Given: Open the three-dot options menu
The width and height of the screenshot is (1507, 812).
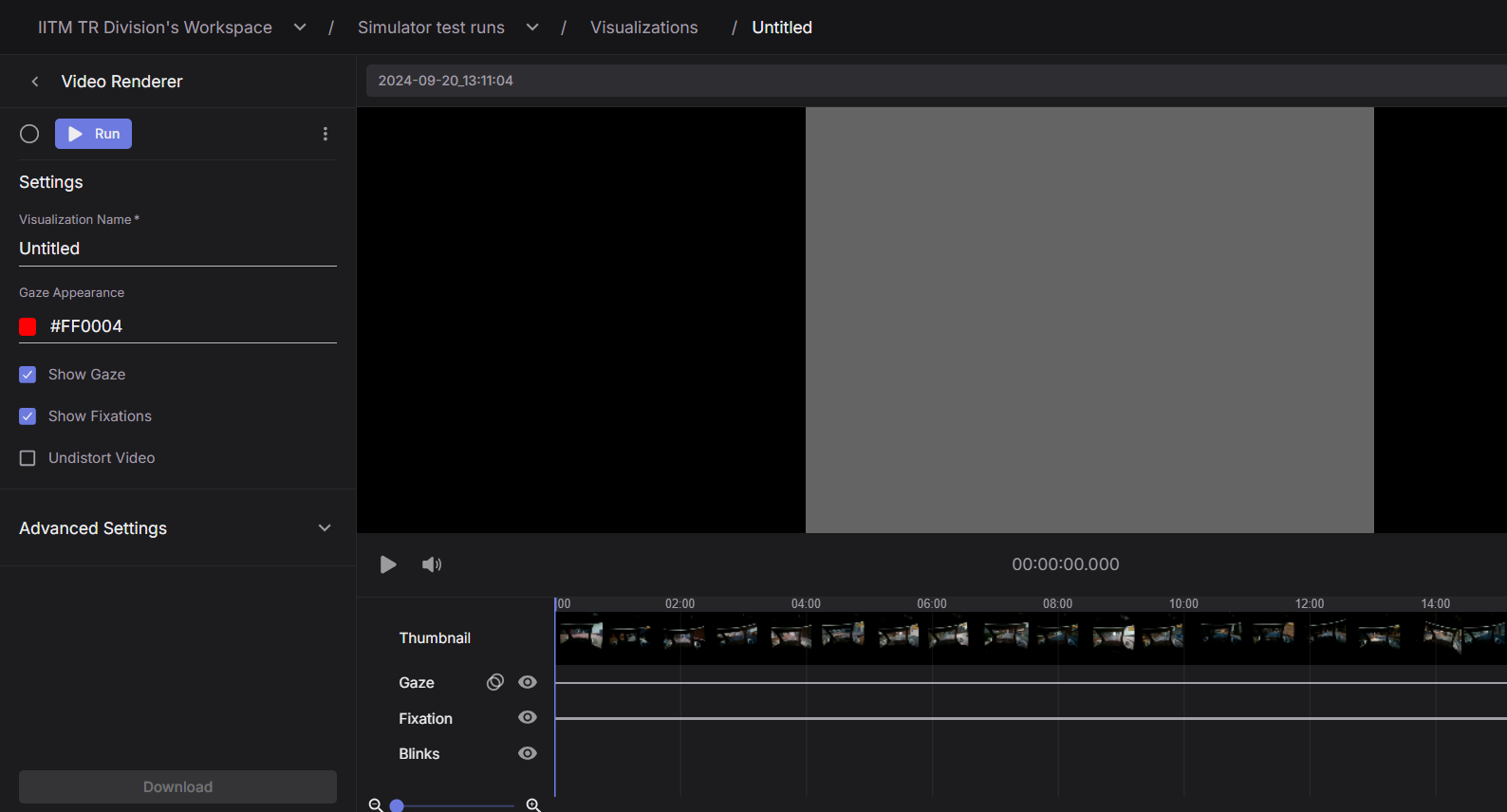Looking at the screenshot, I should point(326,134).
